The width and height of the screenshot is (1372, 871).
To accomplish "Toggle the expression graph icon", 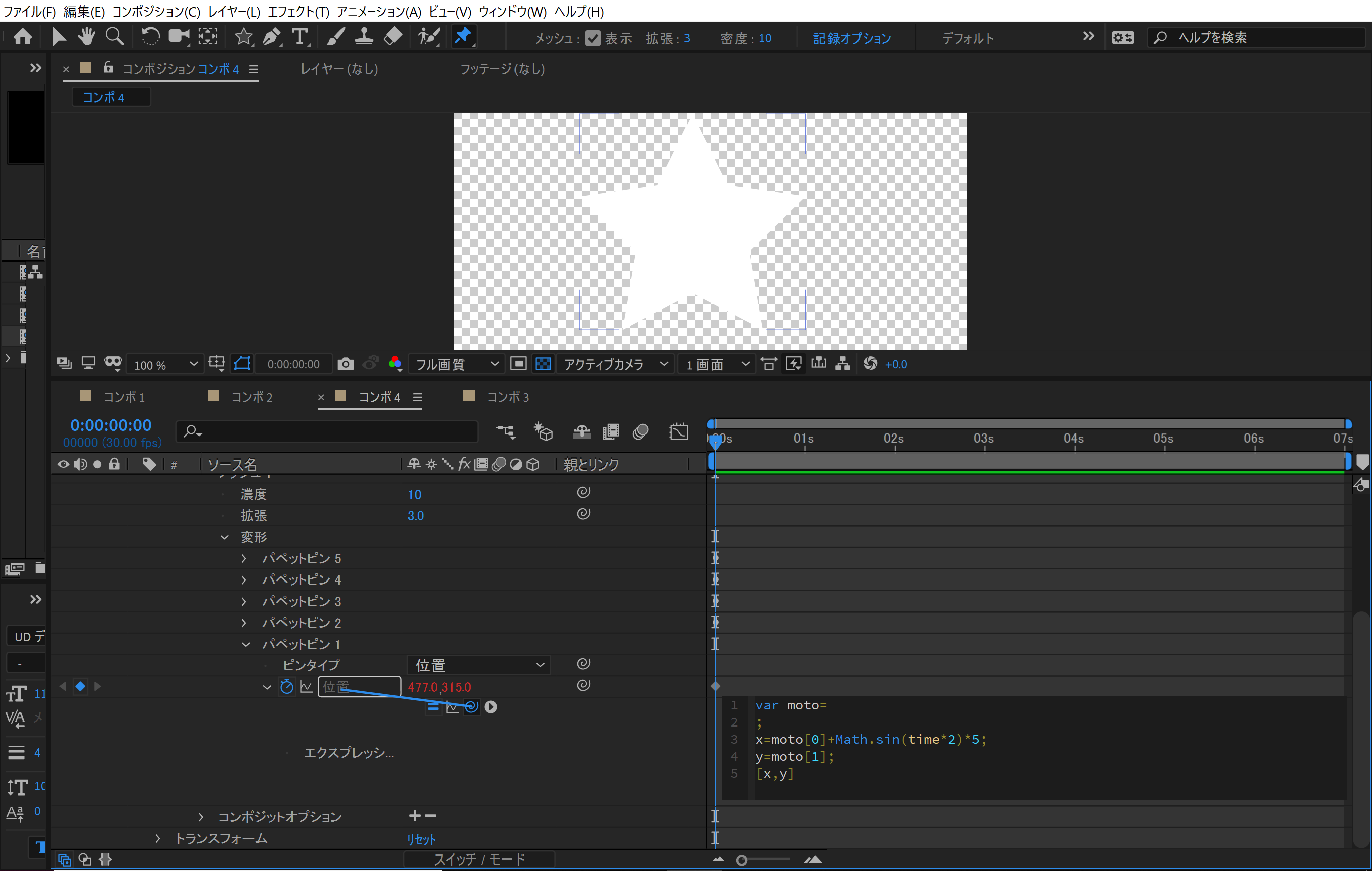I will click(x=452, y=707).
